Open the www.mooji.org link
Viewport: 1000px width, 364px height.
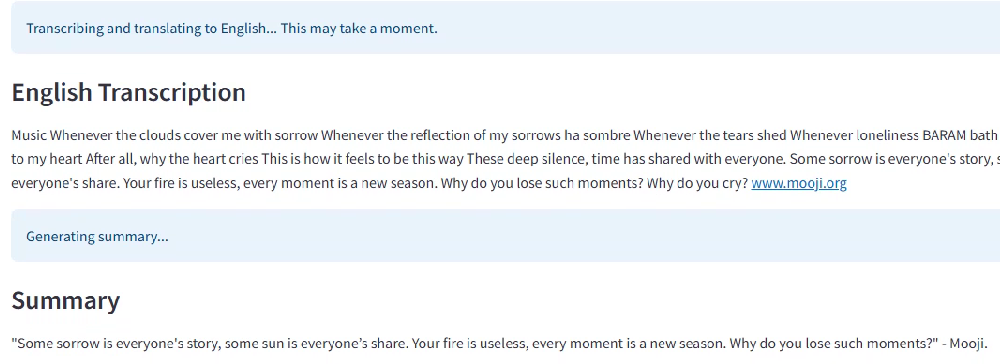pos(798,184)
